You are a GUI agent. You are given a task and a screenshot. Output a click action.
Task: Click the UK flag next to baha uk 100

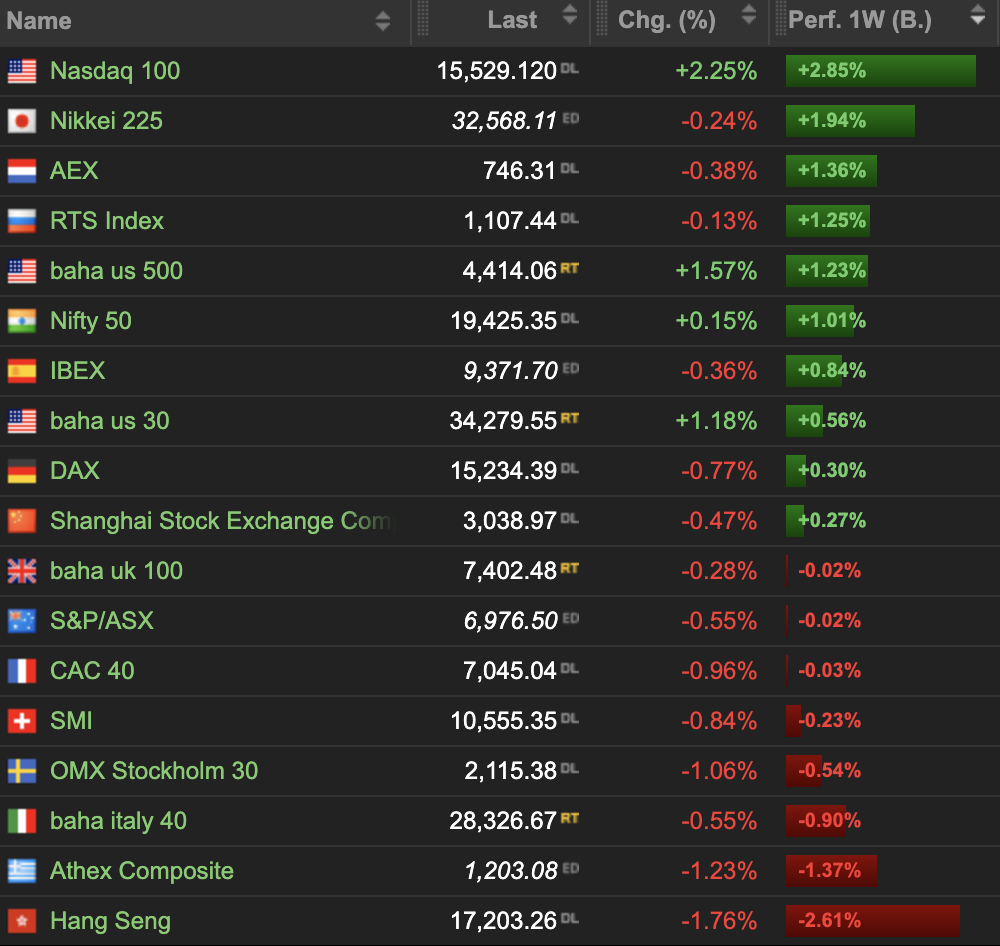click(22, 571)
